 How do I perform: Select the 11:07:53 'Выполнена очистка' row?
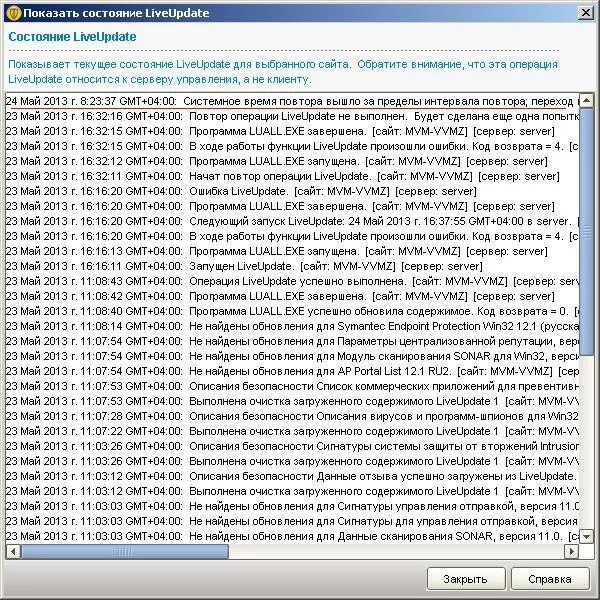tap(292, 401)
